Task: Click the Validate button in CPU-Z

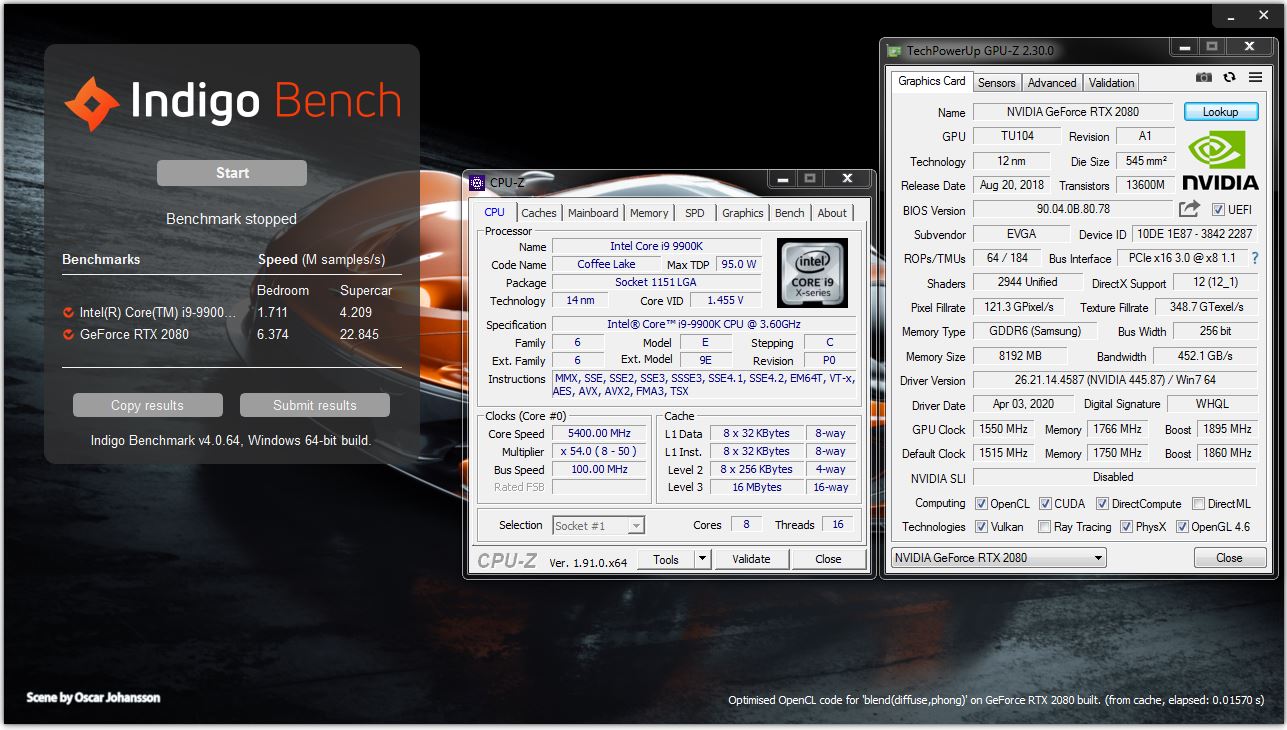Action: [751, 559]
